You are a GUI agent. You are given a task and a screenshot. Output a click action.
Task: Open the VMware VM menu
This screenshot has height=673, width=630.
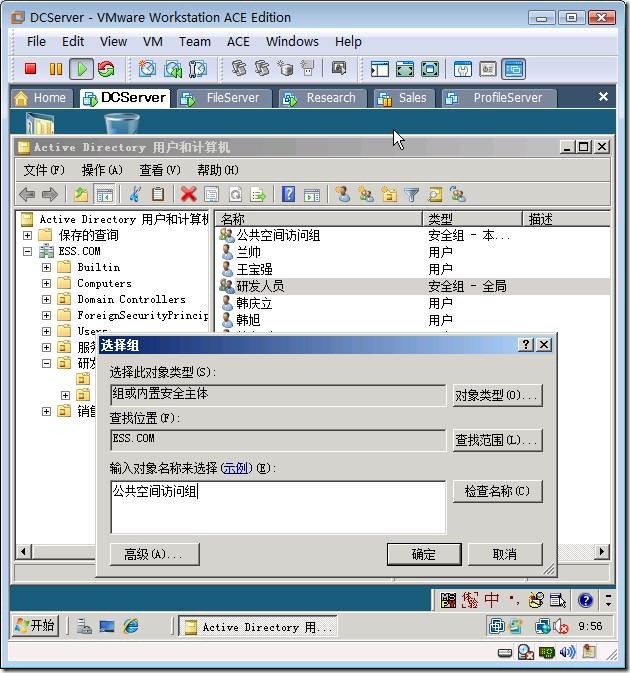(153, 42)
